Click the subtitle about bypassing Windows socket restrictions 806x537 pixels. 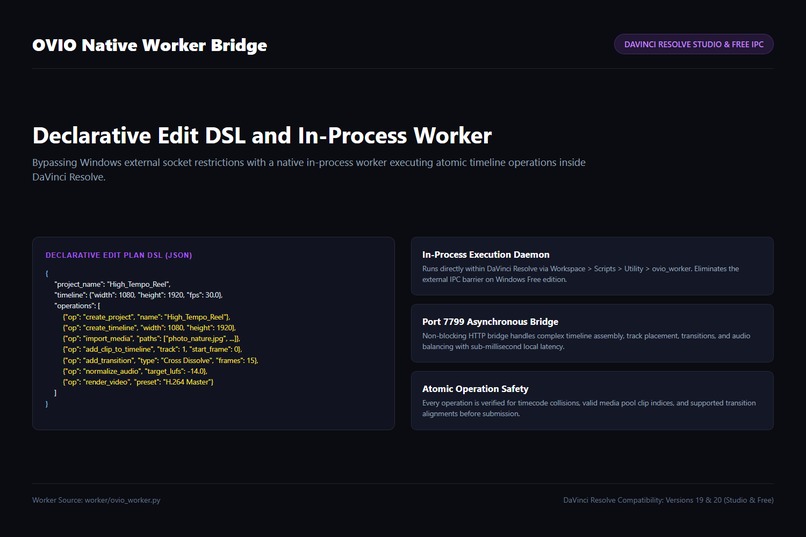point(309,170)
